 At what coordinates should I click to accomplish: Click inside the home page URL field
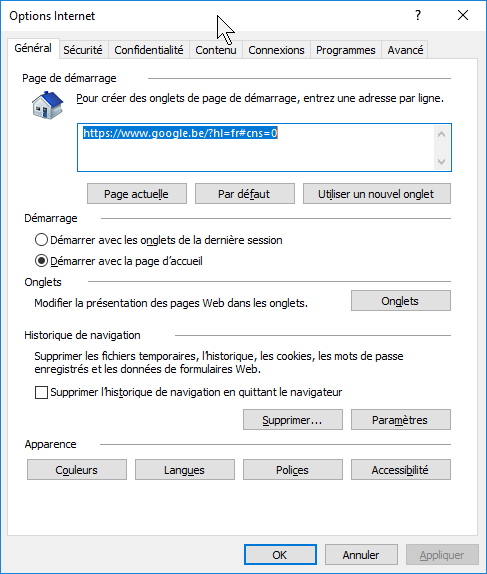pos(256,148)
